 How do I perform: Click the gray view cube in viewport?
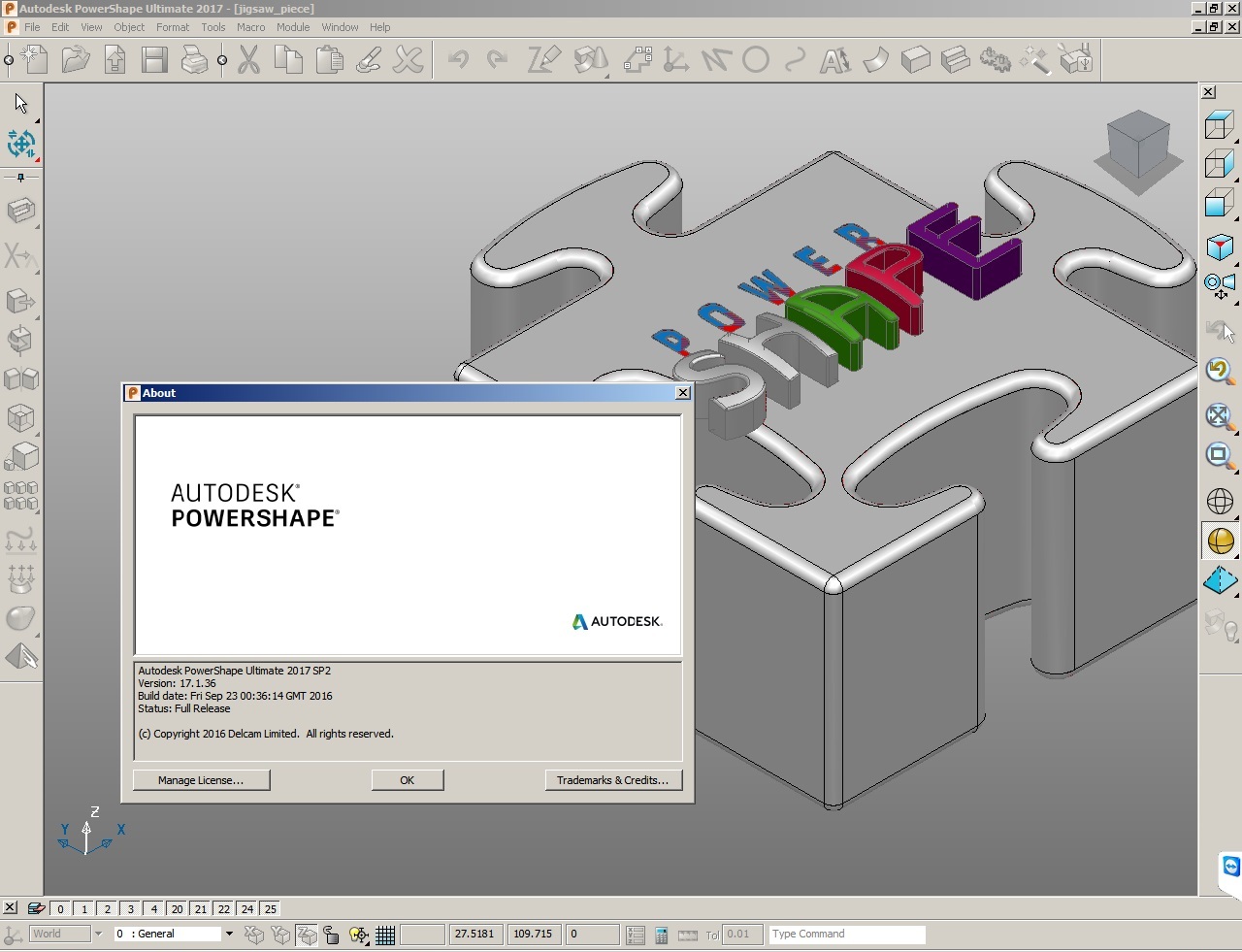tap(1138, 144)
